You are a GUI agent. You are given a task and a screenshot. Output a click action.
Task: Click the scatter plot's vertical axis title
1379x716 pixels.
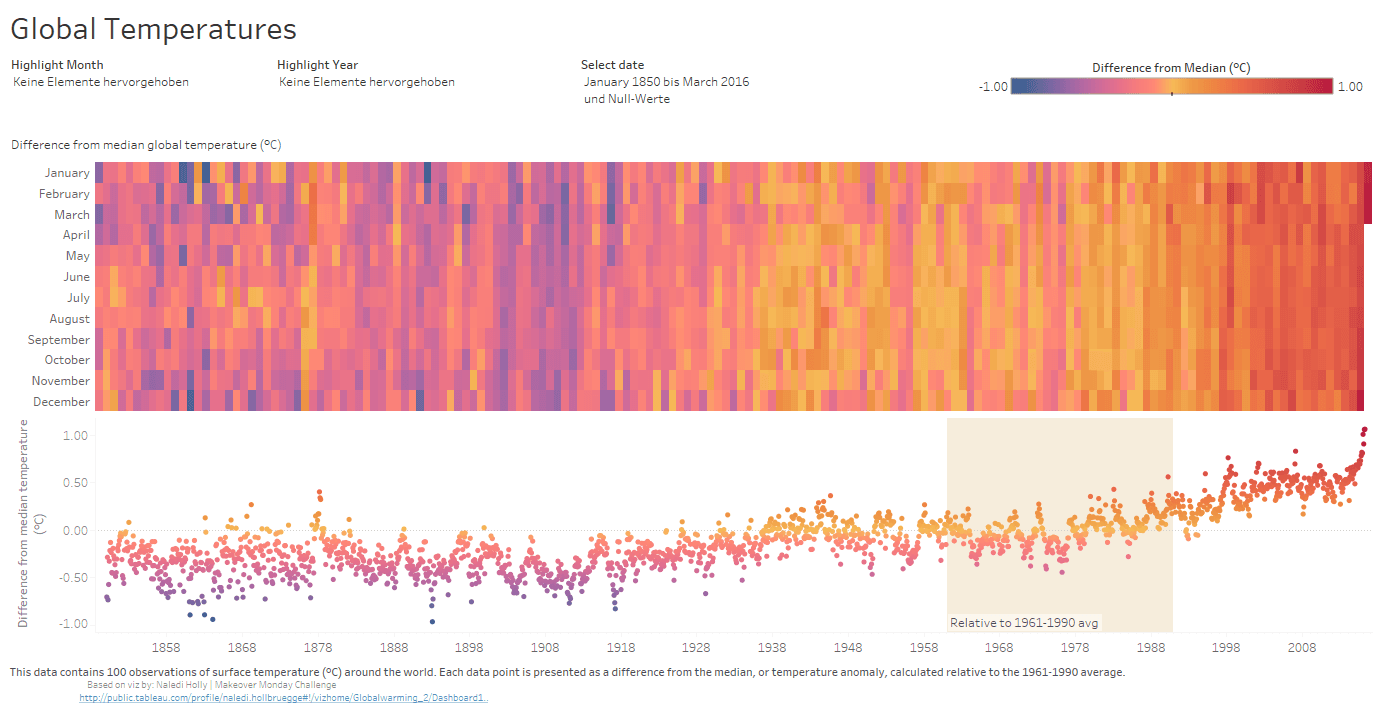click(x=29, y=524)
